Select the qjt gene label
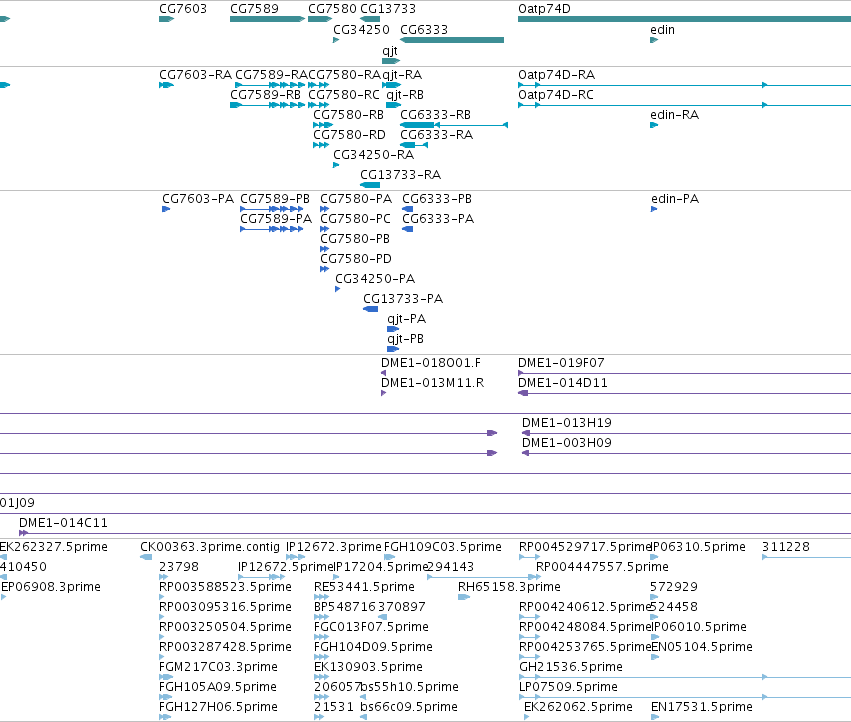Image resolution: width=851 pixels, height=722 pixels. pyautogui.click(x=390, y=51)
